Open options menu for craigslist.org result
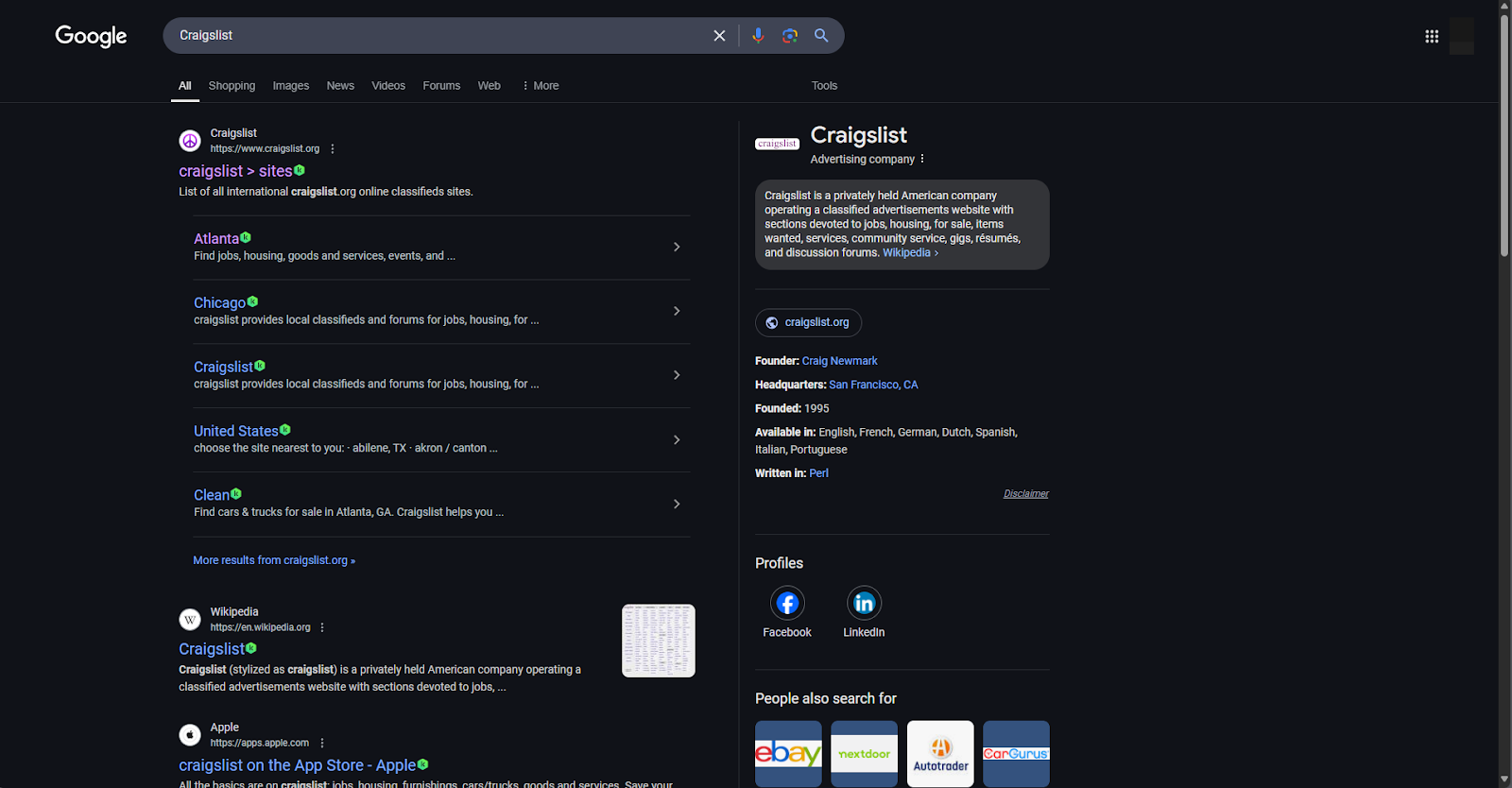Viewport: 1512px width, 788px height. [333, 149]
